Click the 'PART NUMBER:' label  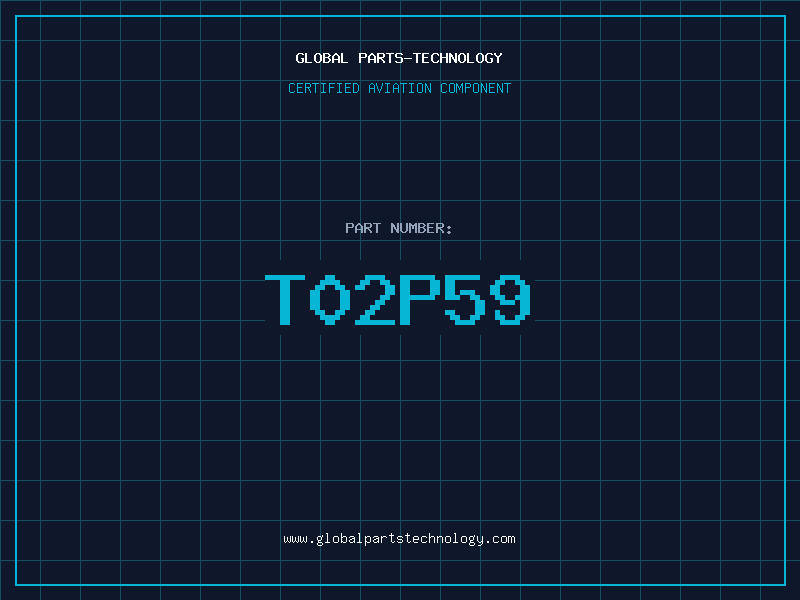click(x=399, y=228)
